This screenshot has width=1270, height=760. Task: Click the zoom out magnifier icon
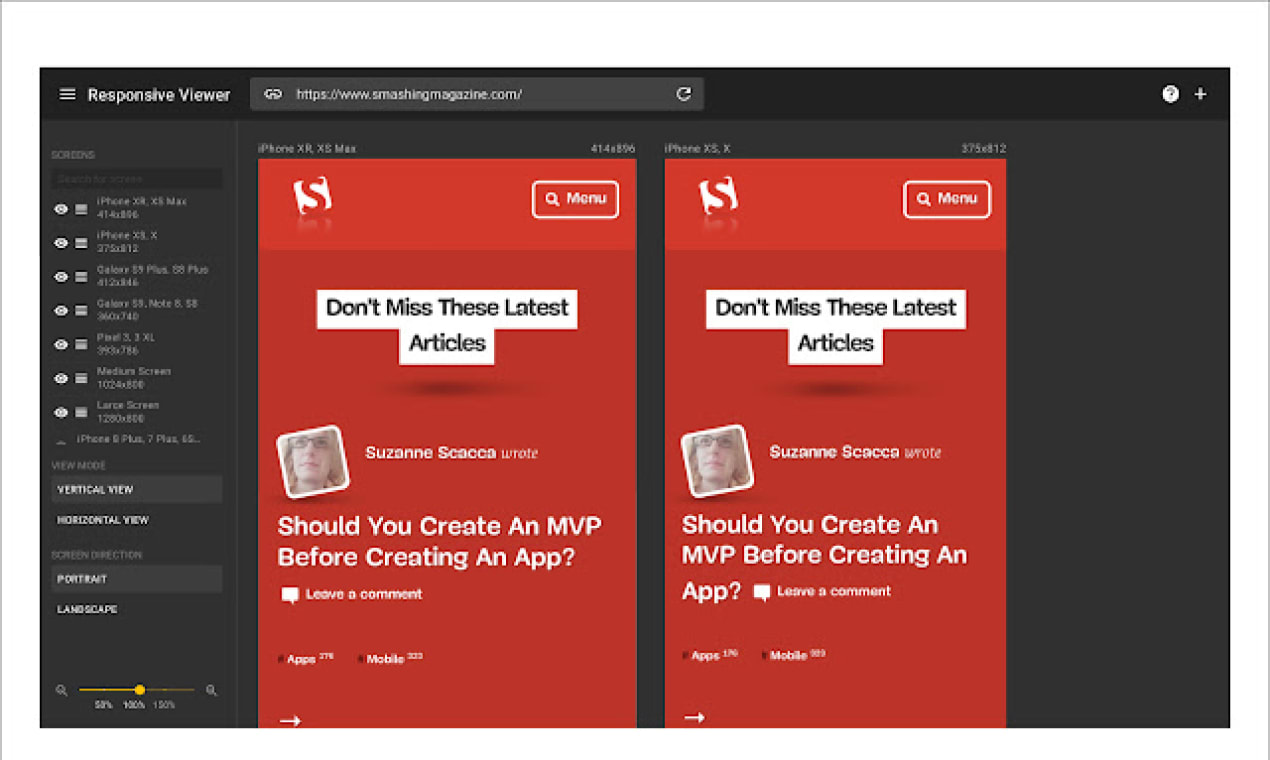[61, 690]
